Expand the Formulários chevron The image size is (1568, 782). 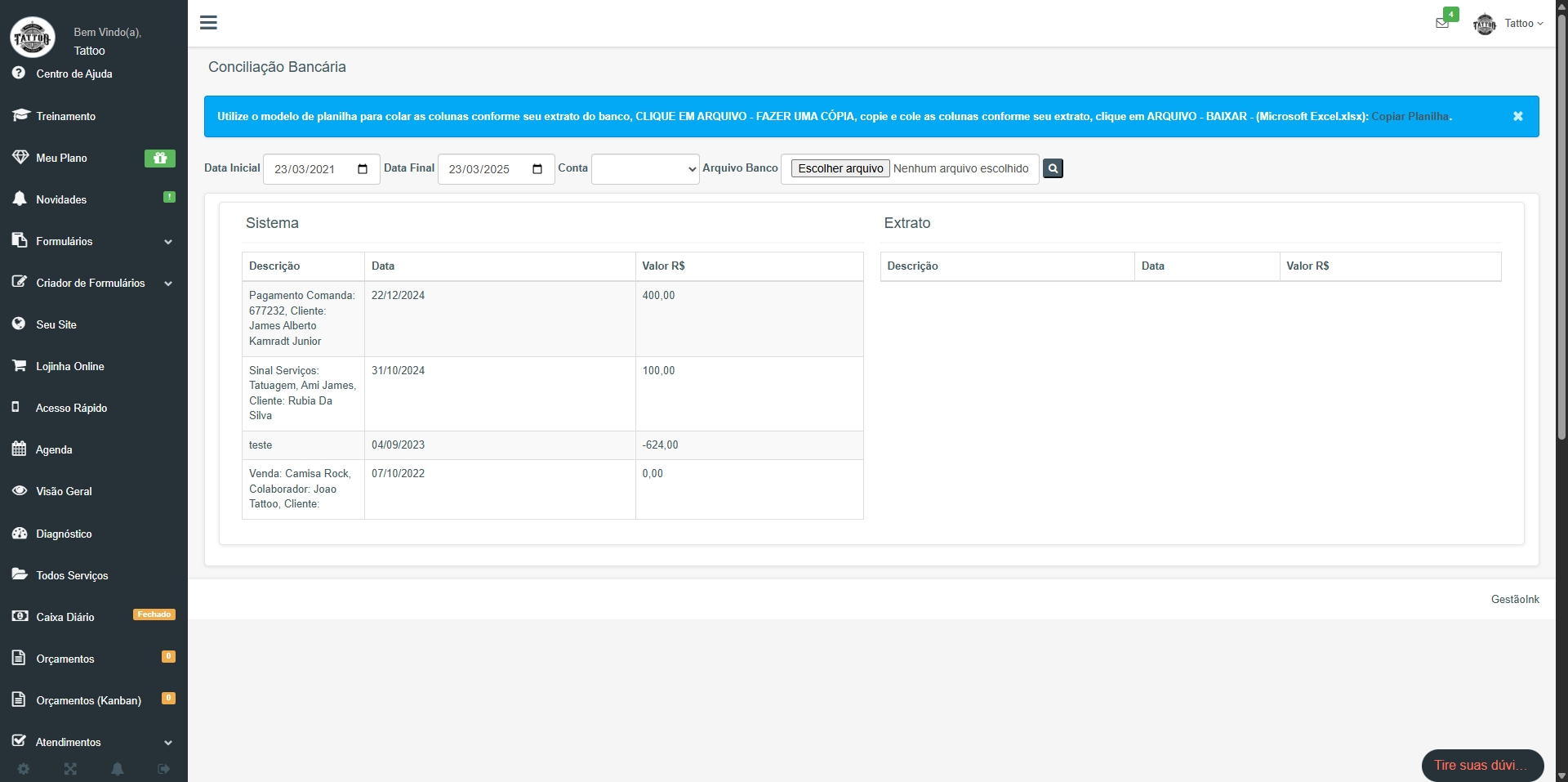(168, 242)
